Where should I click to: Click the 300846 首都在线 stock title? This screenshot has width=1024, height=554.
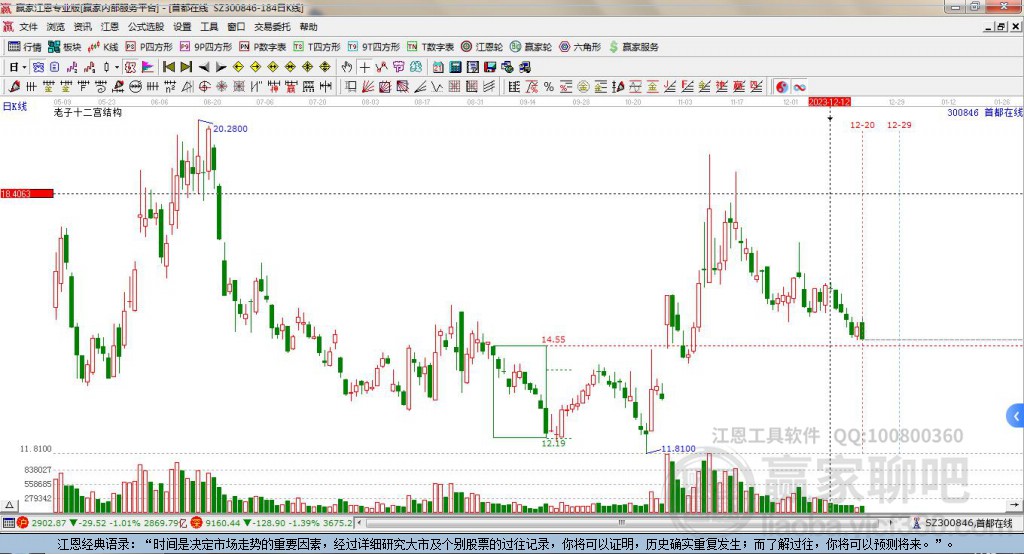(x=985, y=112)
